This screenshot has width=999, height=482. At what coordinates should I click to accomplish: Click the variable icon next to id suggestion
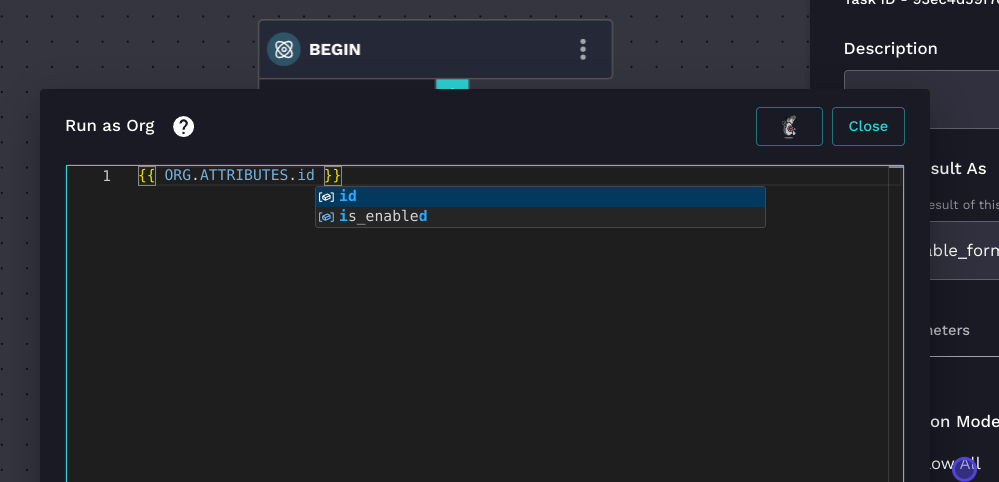click(326, 196)
